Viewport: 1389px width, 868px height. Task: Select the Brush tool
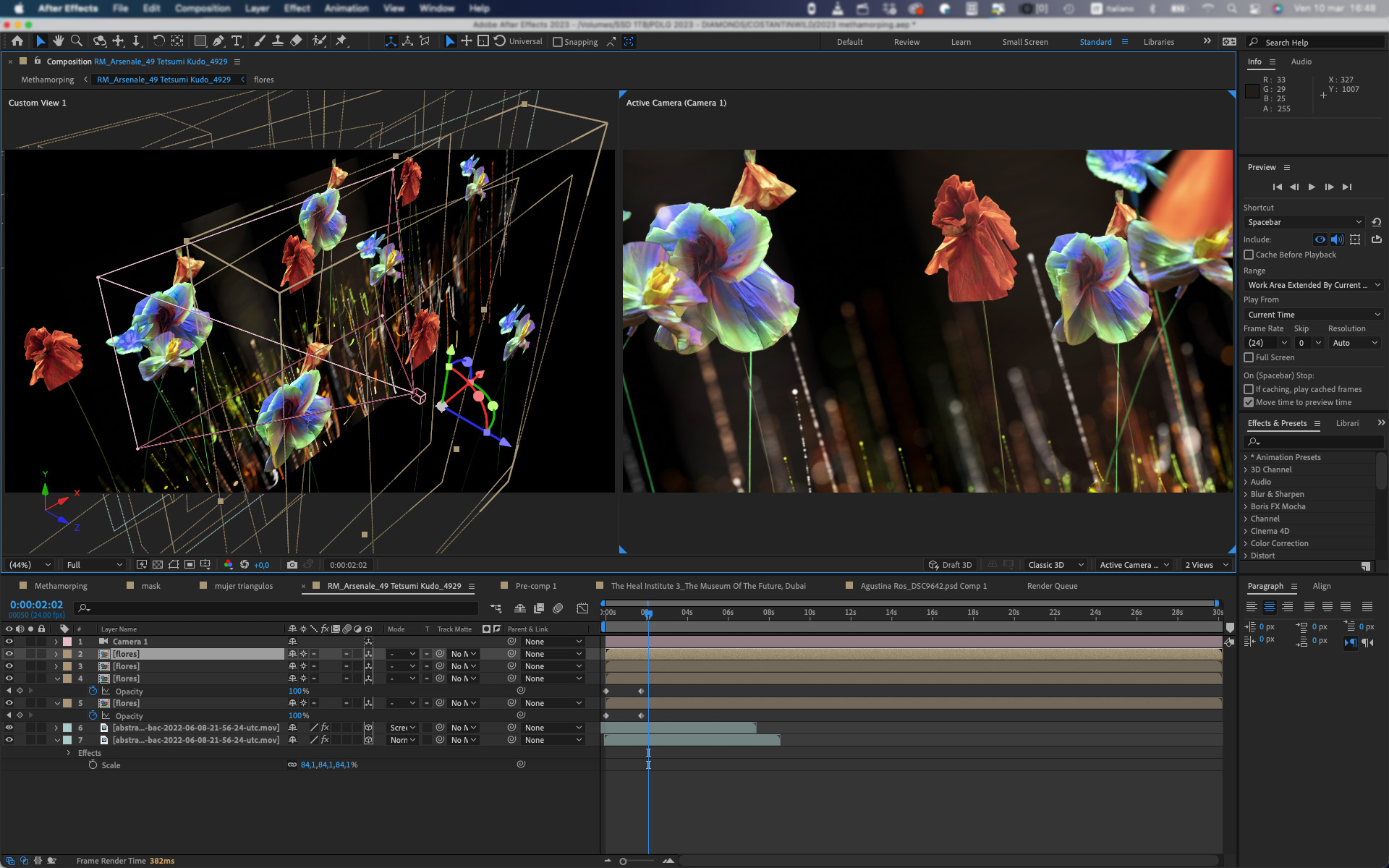260,41
